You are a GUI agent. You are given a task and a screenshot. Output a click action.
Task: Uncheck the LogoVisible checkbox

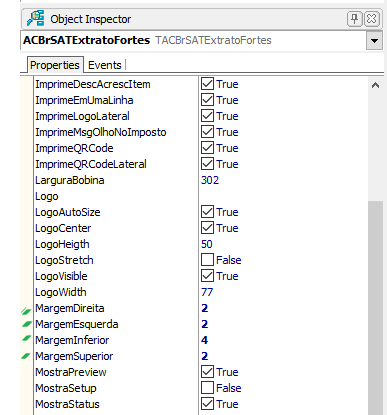click(x=207, y=276)
